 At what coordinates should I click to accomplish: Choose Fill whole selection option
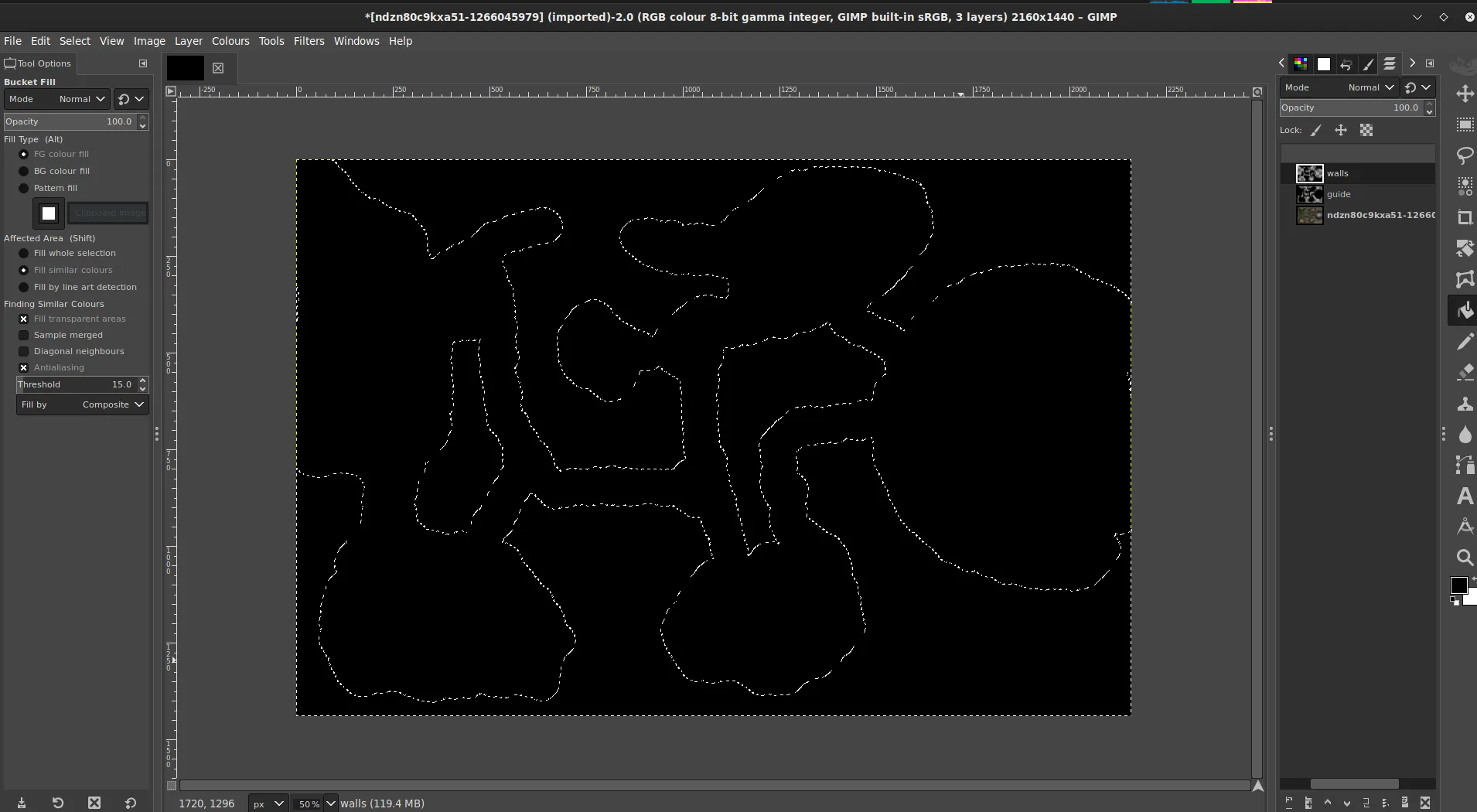(24, 253)
